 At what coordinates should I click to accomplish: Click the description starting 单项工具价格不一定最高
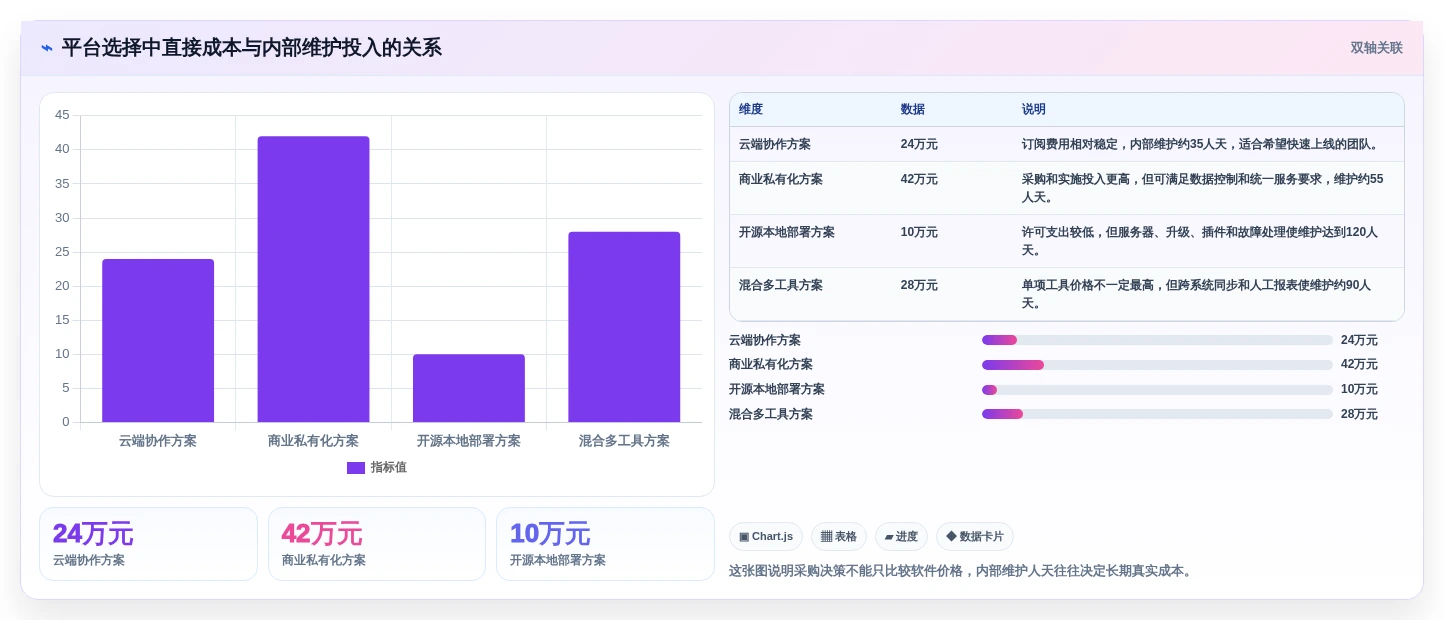click(1197, 294)
